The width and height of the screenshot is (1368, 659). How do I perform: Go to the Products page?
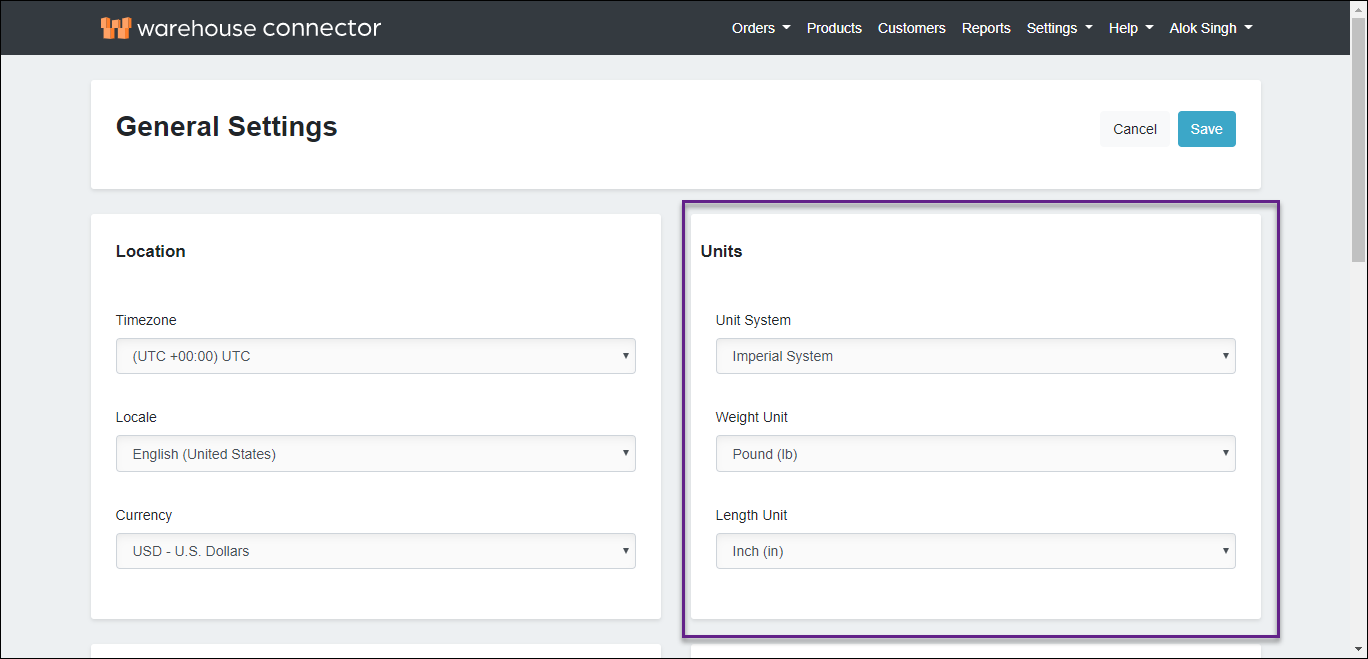834,28
